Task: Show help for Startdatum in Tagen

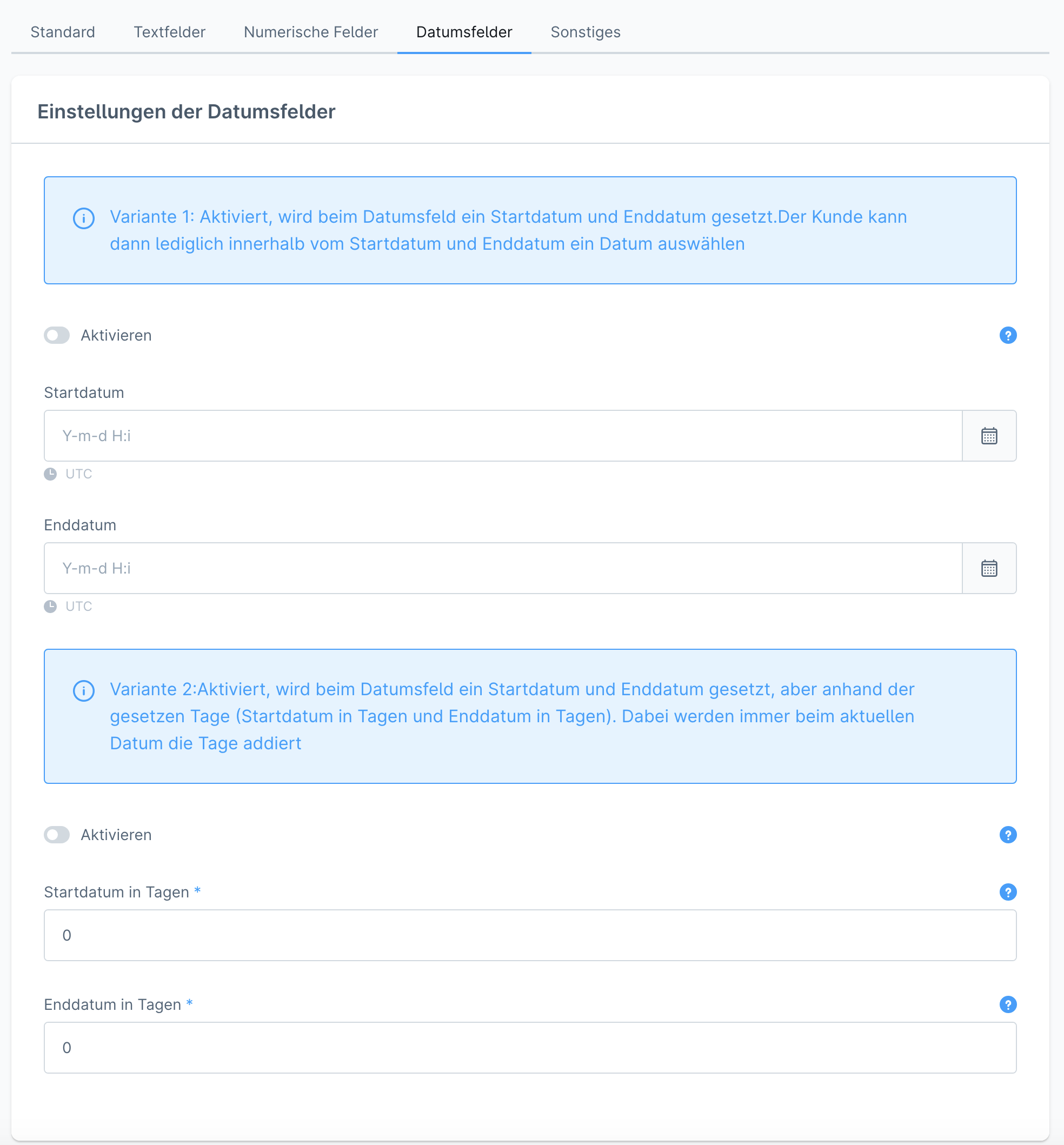Action: [1008, 891]
